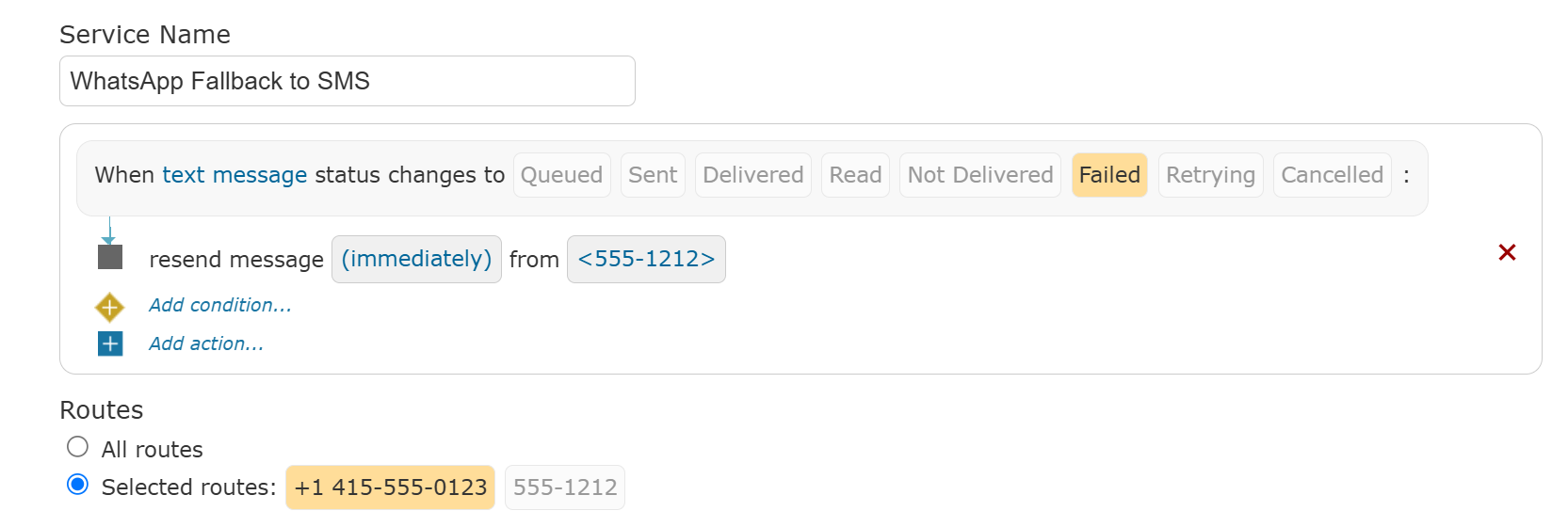Click the yellow diamond add condition icon
The width and height of the screenshot is (1568, 527).
click(109, 307)
